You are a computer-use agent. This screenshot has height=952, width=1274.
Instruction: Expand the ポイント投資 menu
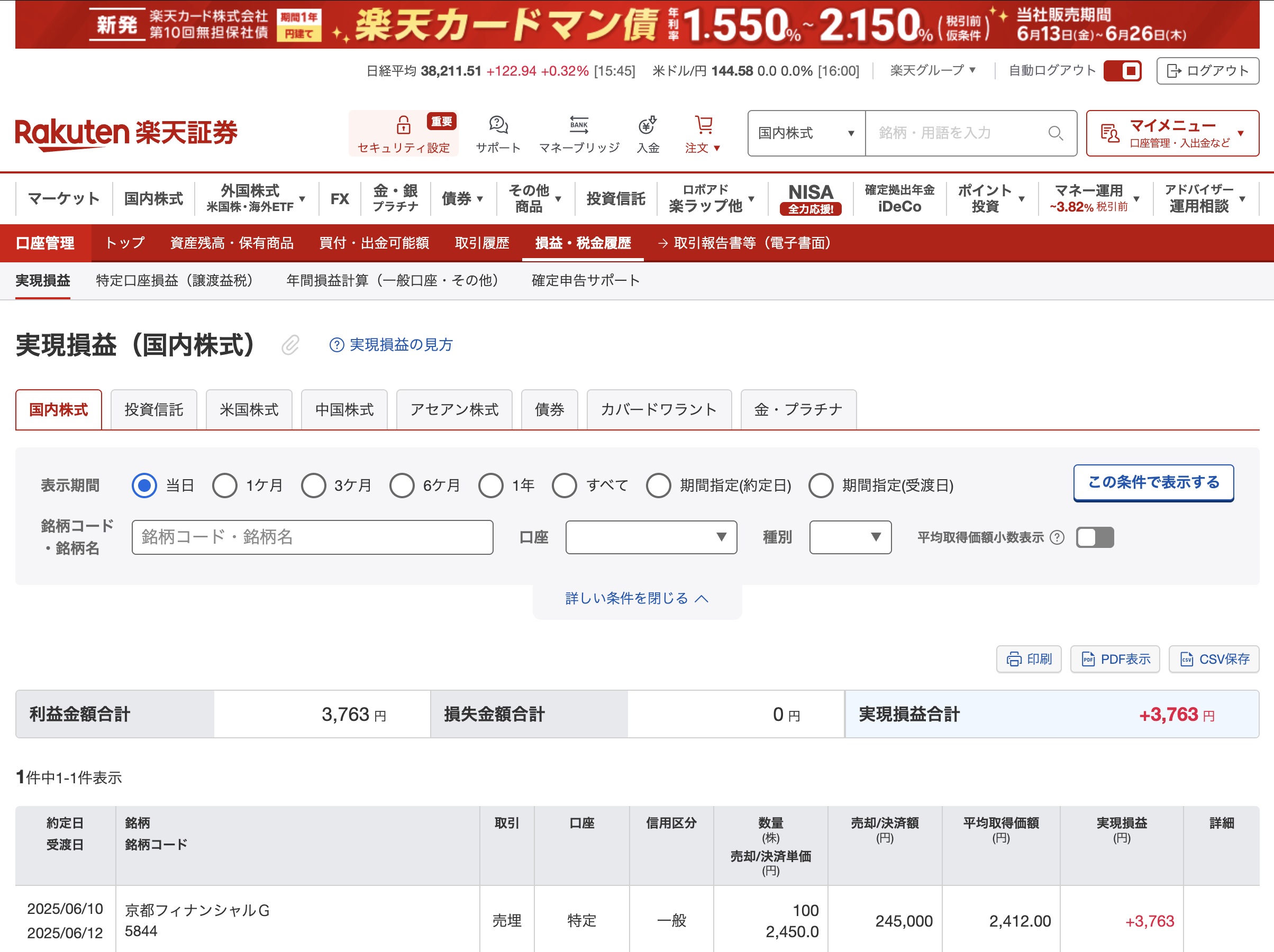pos(991,198)
